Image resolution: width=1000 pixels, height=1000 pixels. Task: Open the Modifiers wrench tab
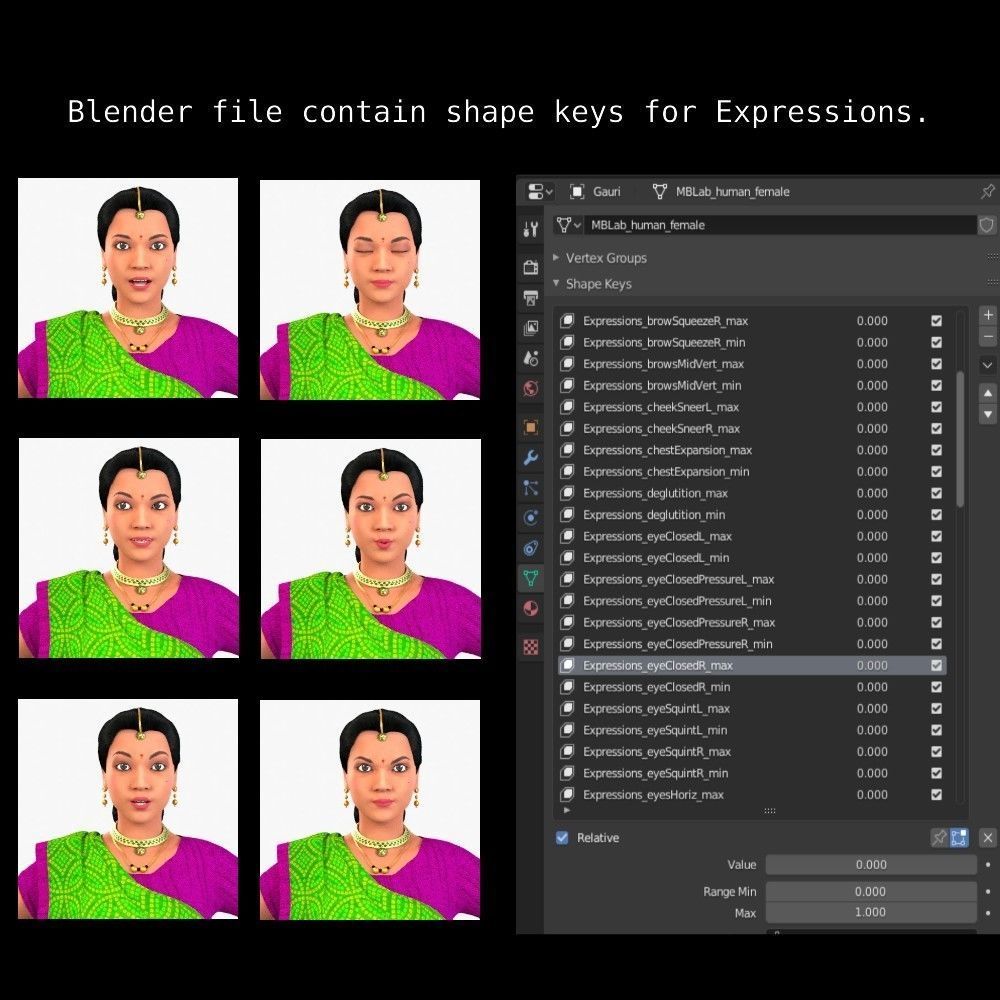click(531, 457)
